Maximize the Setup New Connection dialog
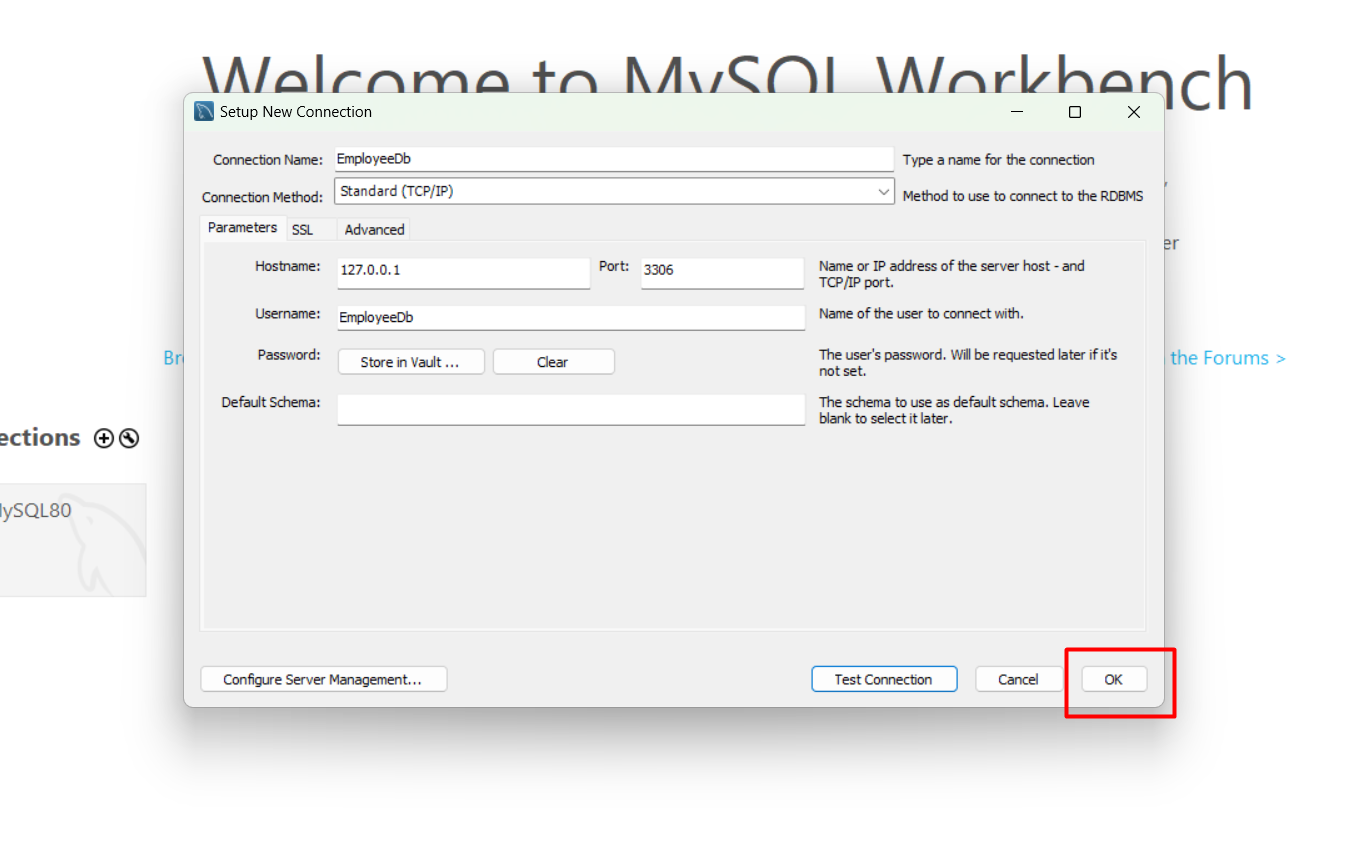This screenshot has height=860, width=1368. pos(1075,112)
